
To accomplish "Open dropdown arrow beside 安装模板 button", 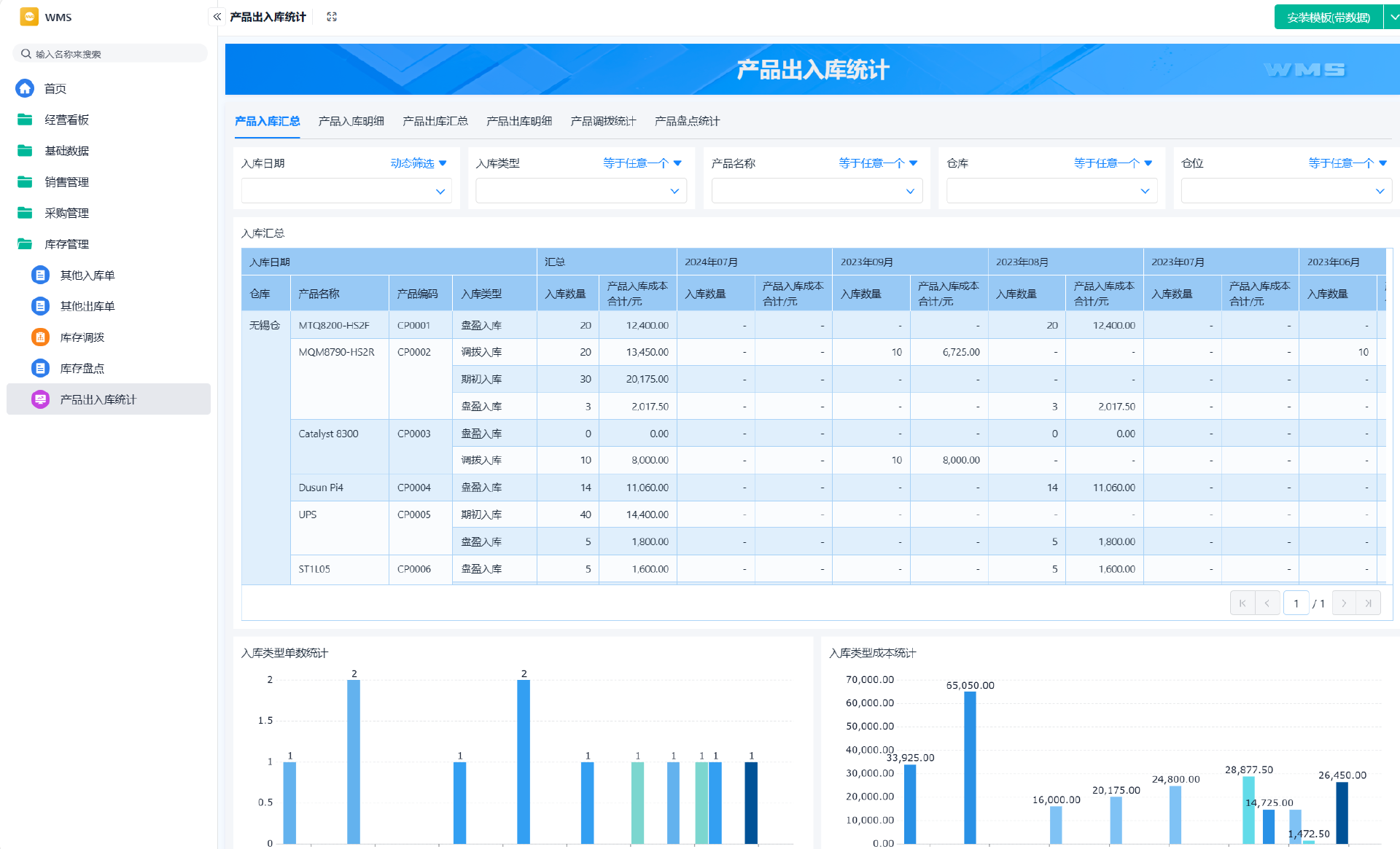I will (x=1393, y=17).
